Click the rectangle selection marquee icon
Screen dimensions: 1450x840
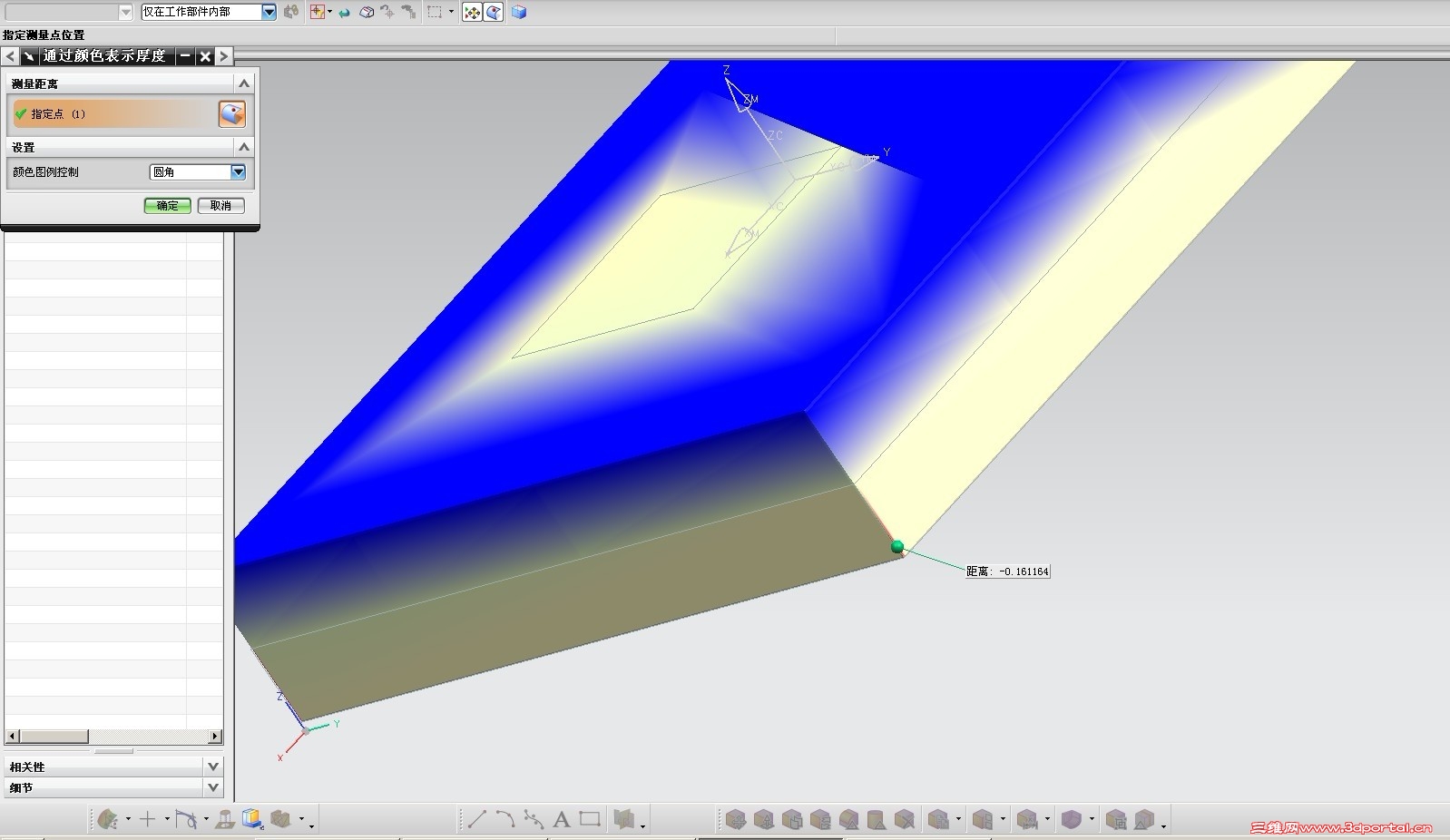click(x=435, y=12)
